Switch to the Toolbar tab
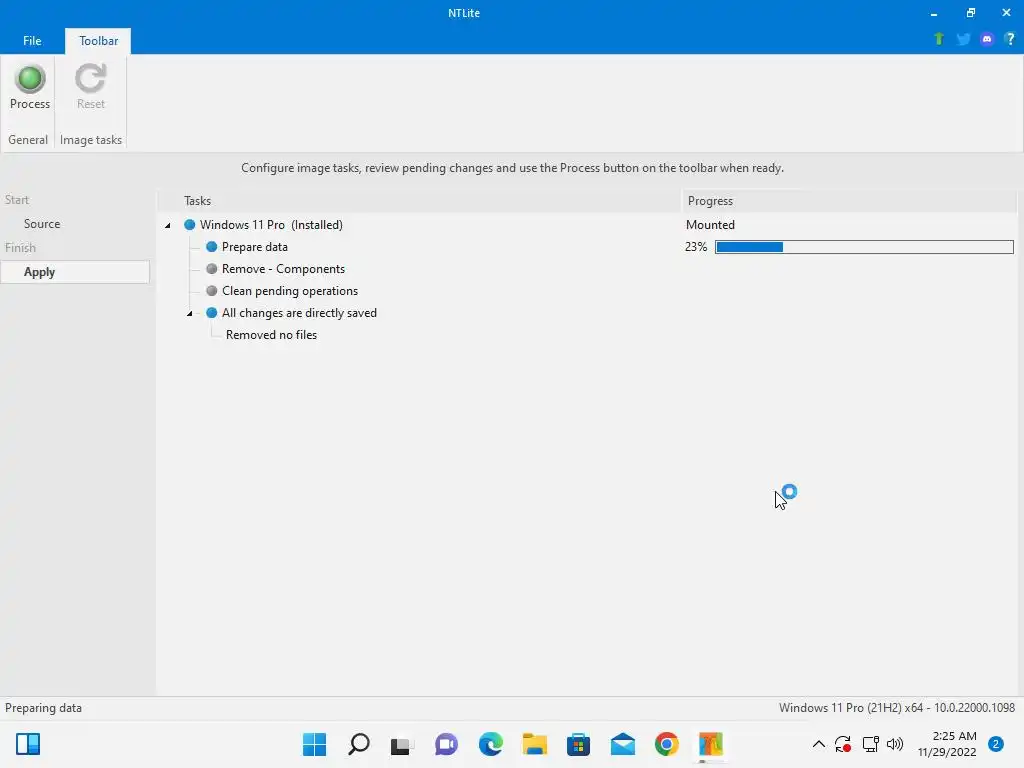This screenshot has width=1024, height=768. tap(99, 40)
